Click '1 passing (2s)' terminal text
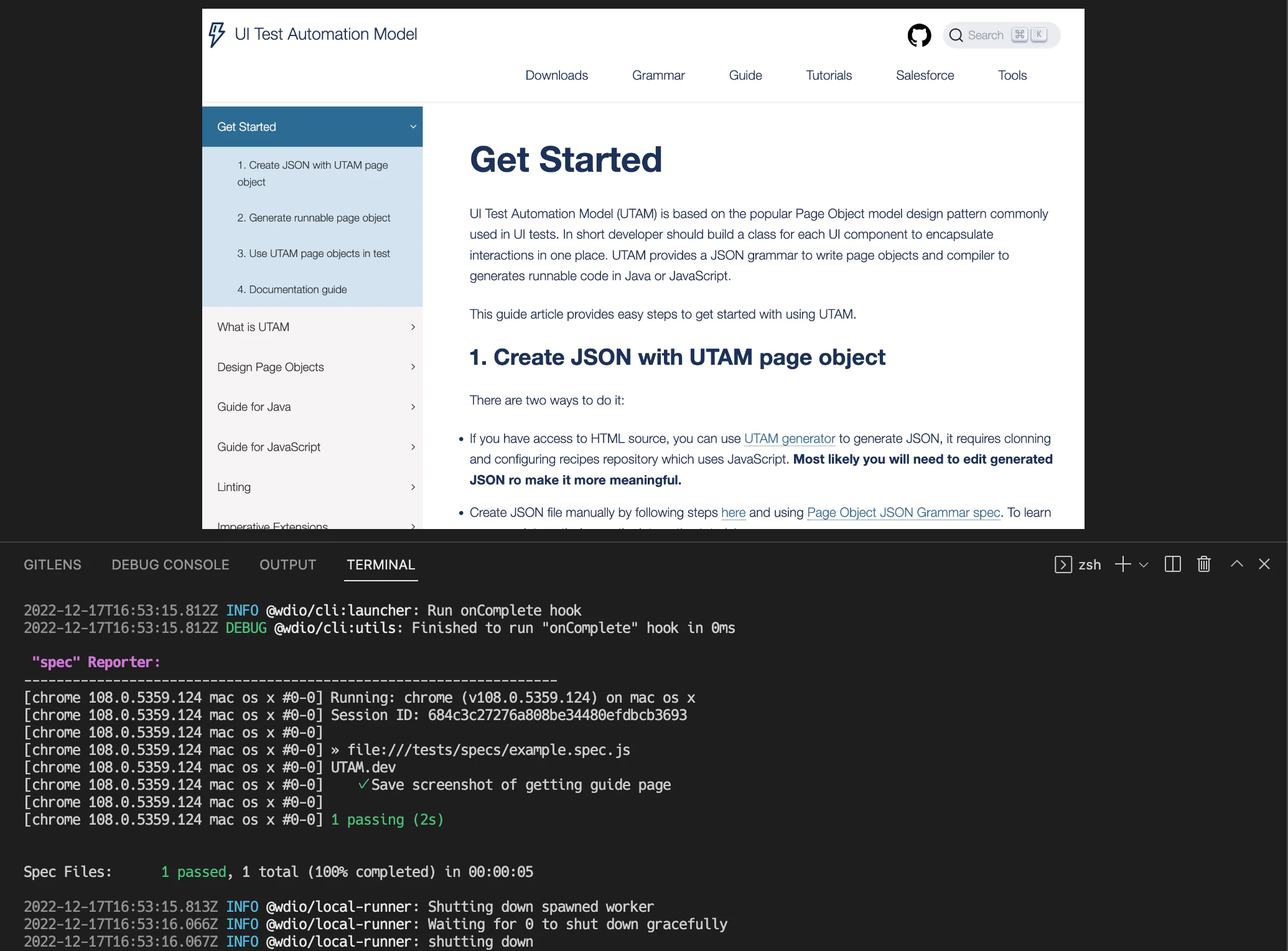 tap(387, 820)
